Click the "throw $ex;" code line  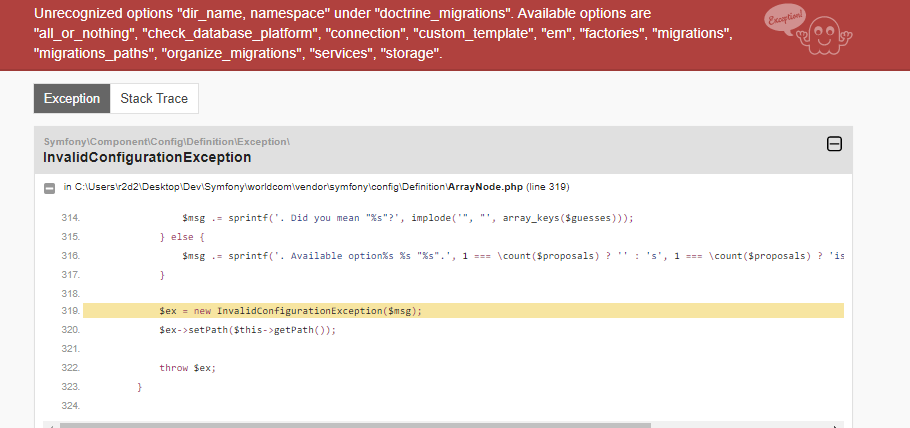[x=187, y=368]
